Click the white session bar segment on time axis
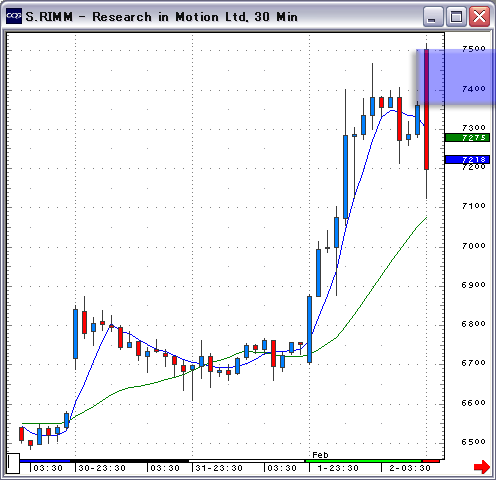 [x=247, y=461]
